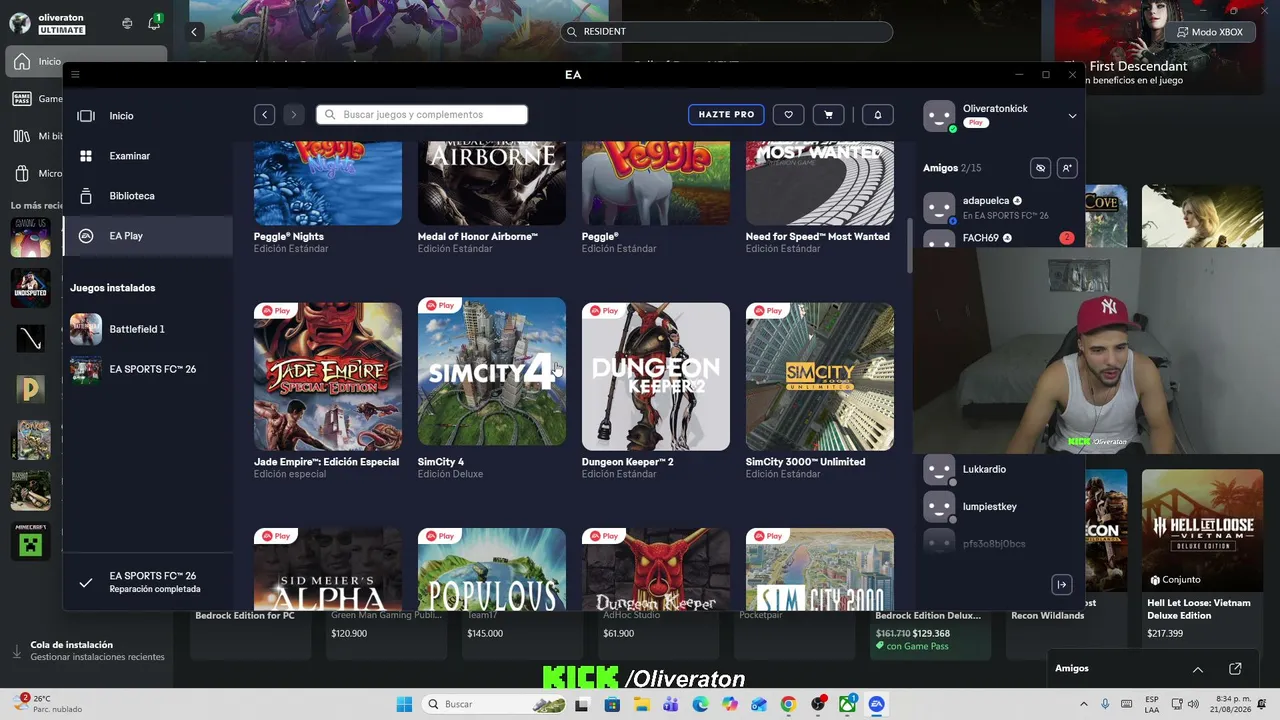Click the HAZTE PRO button

pos(726,115)
